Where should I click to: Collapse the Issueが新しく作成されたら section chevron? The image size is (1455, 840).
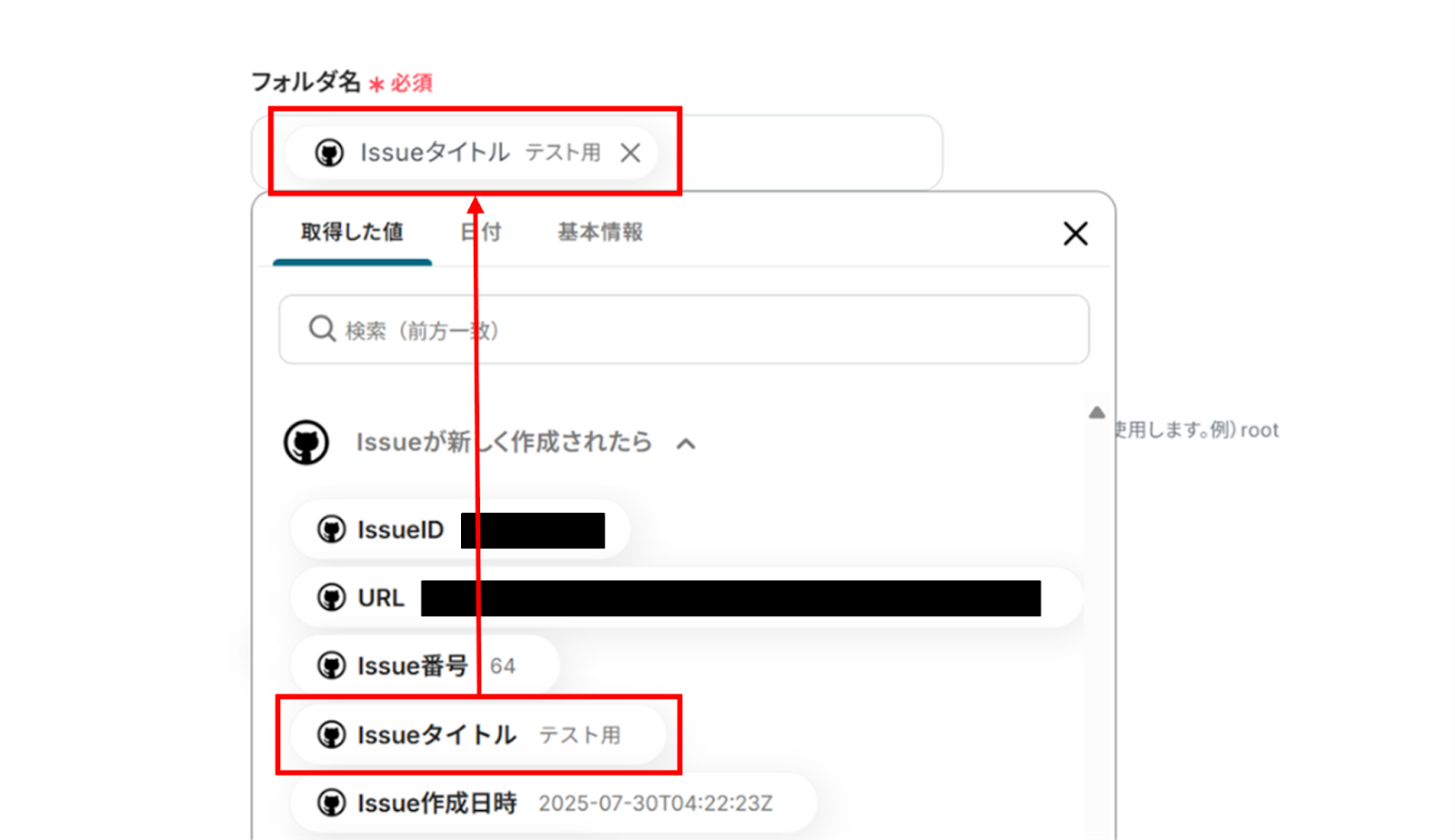(x=687, y=444)
